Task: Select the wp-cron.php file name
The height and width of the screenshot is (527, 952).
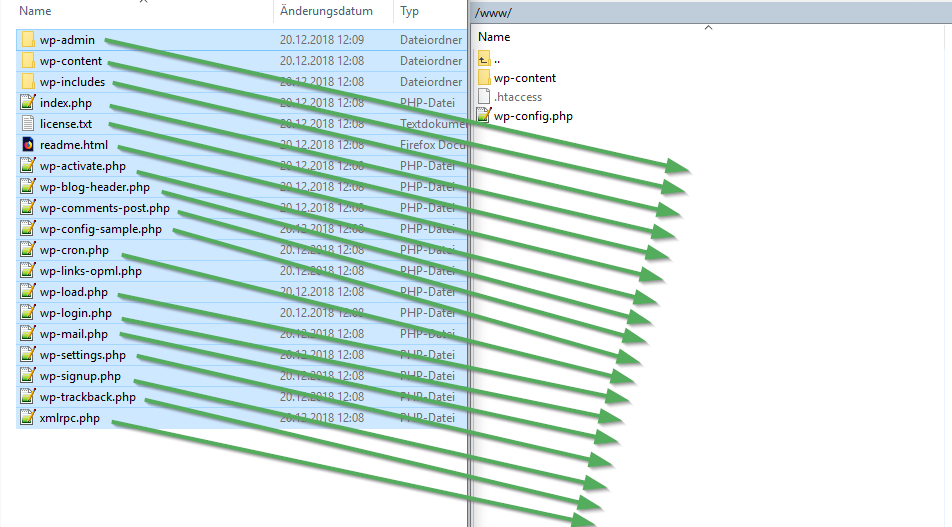Action: pyautogui.click(x=74, y=250)
